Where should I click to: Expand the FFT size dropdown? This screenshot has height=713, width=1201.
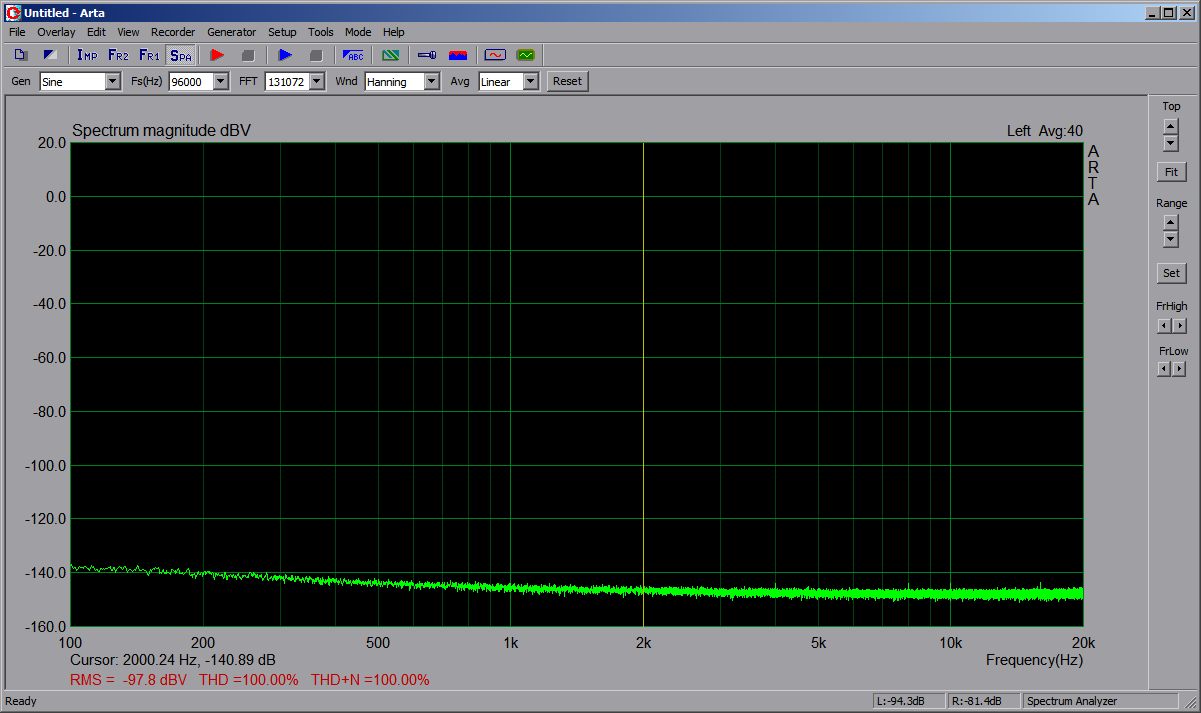(317, 82)
